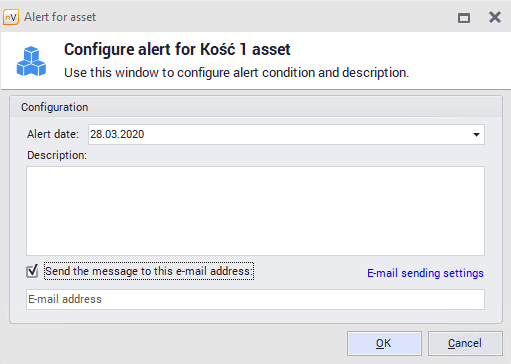Confirm the alert with the OK button
The image size is (511, 364).
384,343
